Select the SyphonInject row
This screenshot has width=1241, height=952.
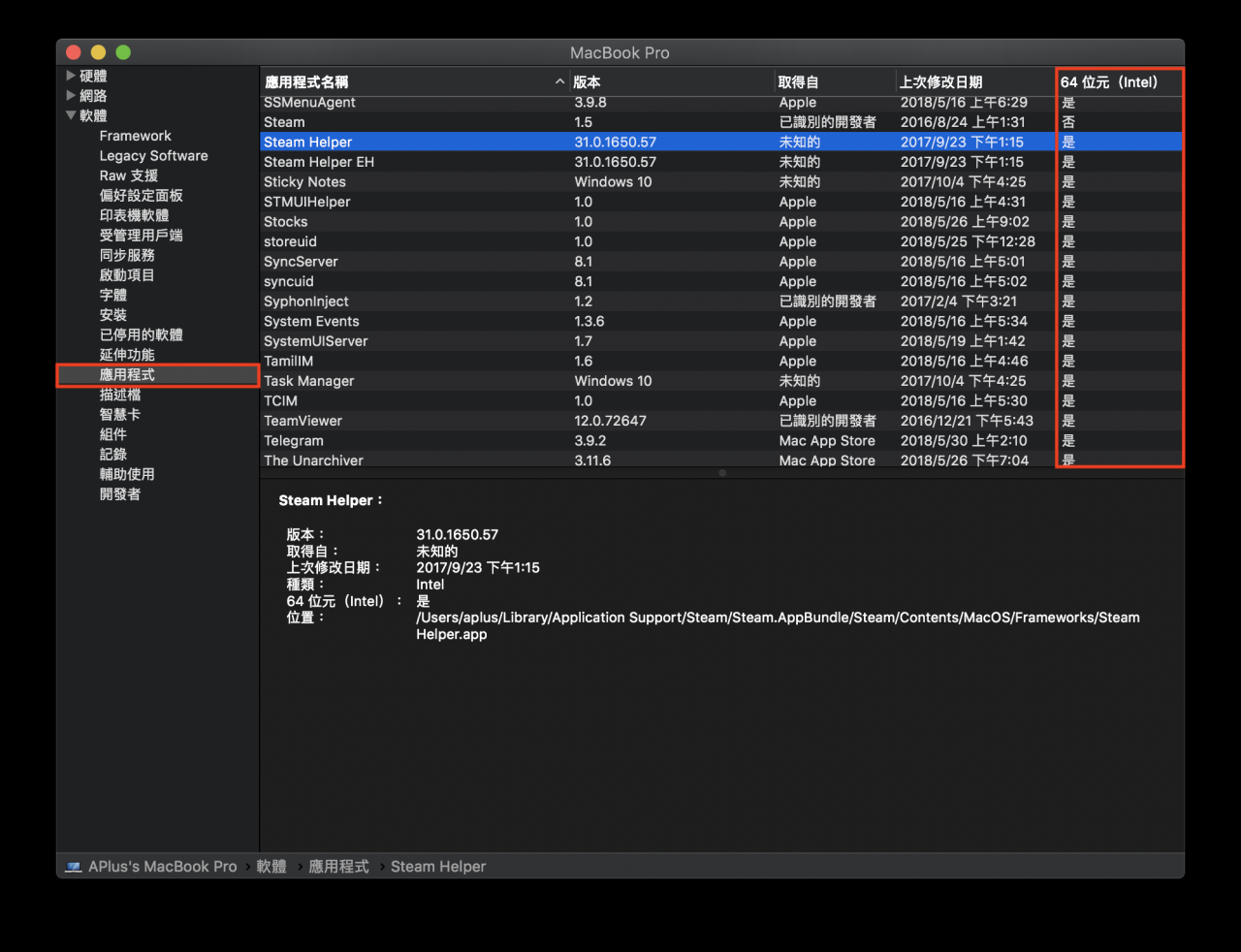[x=721, y=301]
